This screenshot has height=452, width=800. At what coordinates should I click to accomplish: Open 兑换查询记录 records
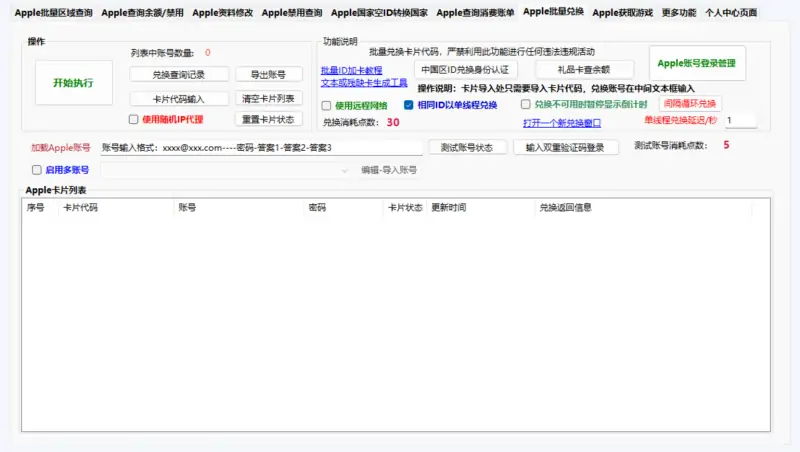click(179, 75)
